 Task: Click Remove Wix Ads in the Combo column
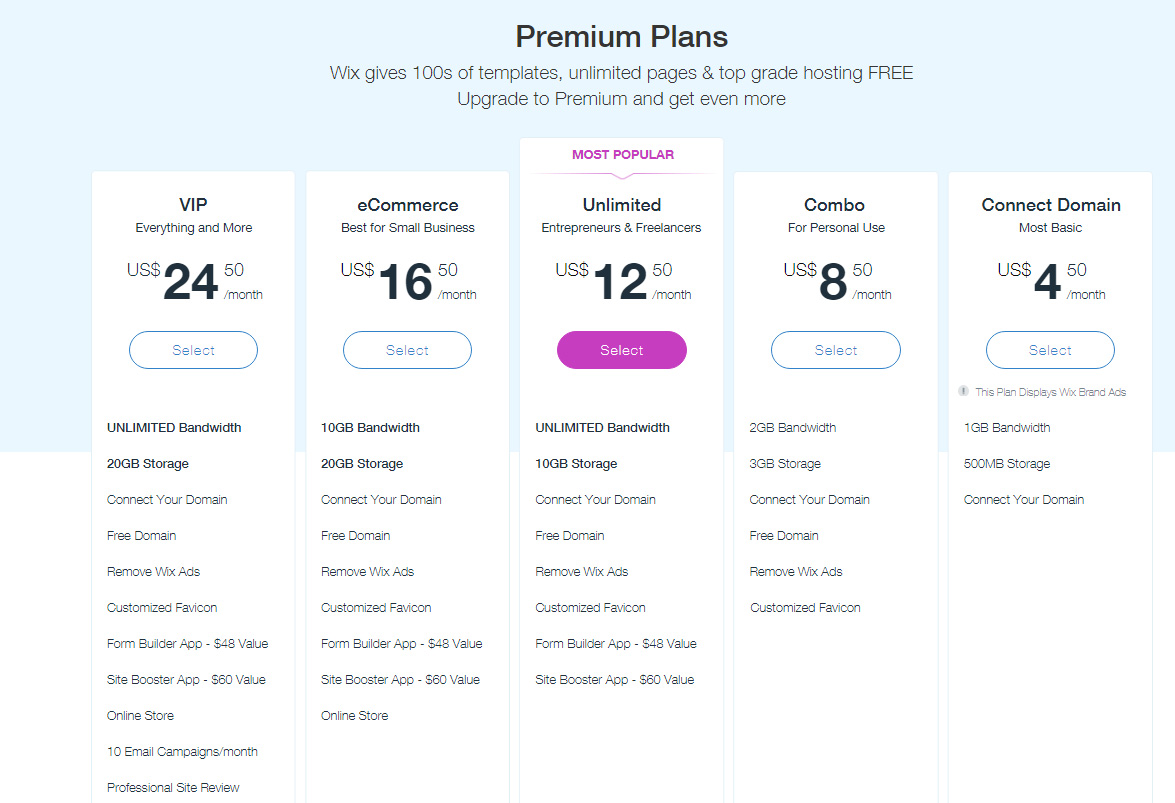796,571
